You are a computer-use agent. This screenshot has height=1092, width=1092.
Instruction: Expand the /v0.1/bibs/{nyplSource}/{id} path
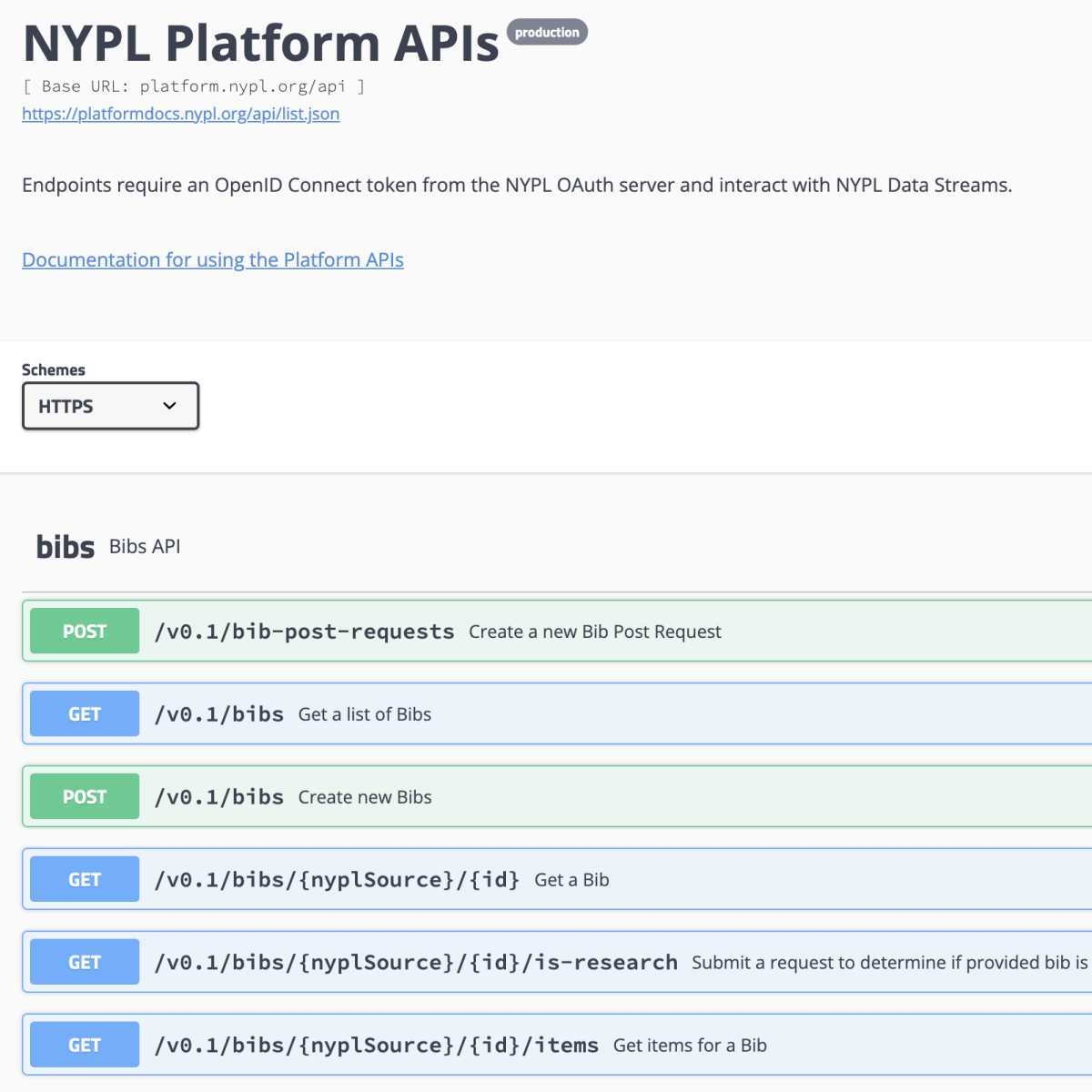[337, 880]
